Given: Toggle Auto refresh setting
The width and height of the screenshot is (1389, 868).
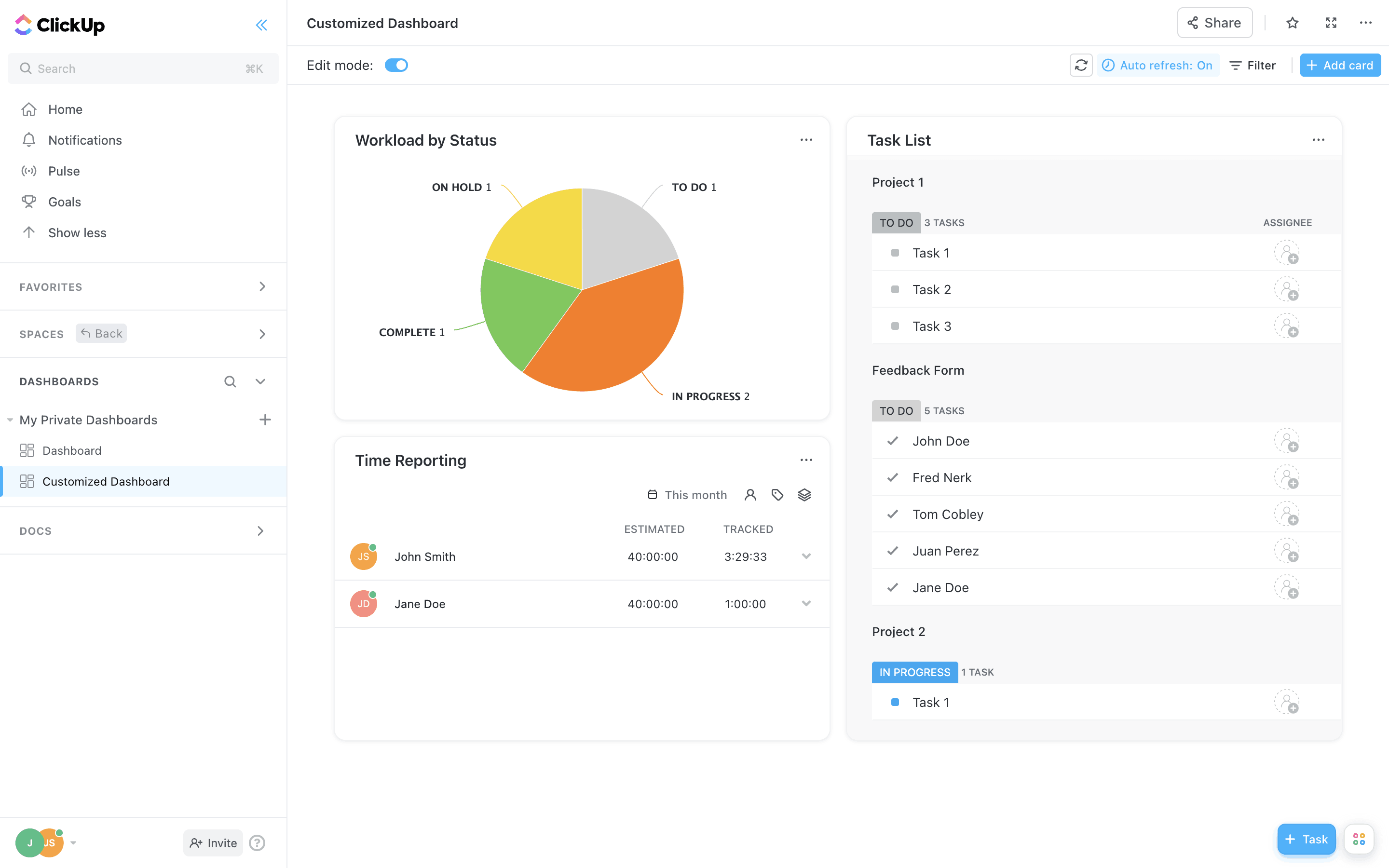Looking at the screenshot, I should pyautogui.click(x=1157, y=66).
